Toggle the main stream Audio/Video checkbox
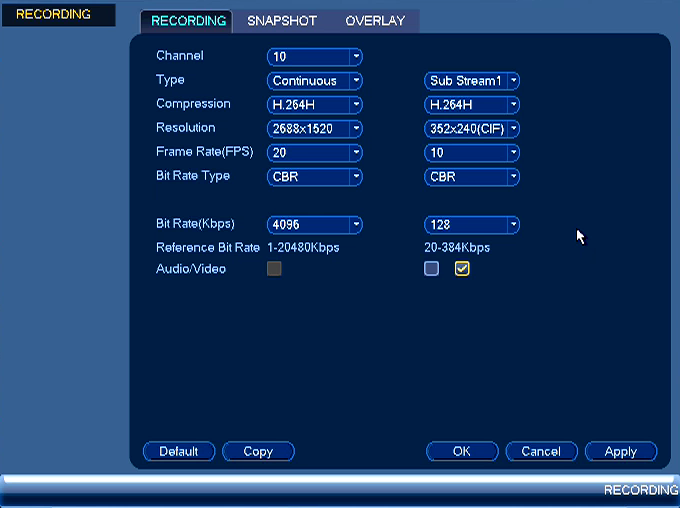Screen dimensions: 680x508 pos(274,269)
